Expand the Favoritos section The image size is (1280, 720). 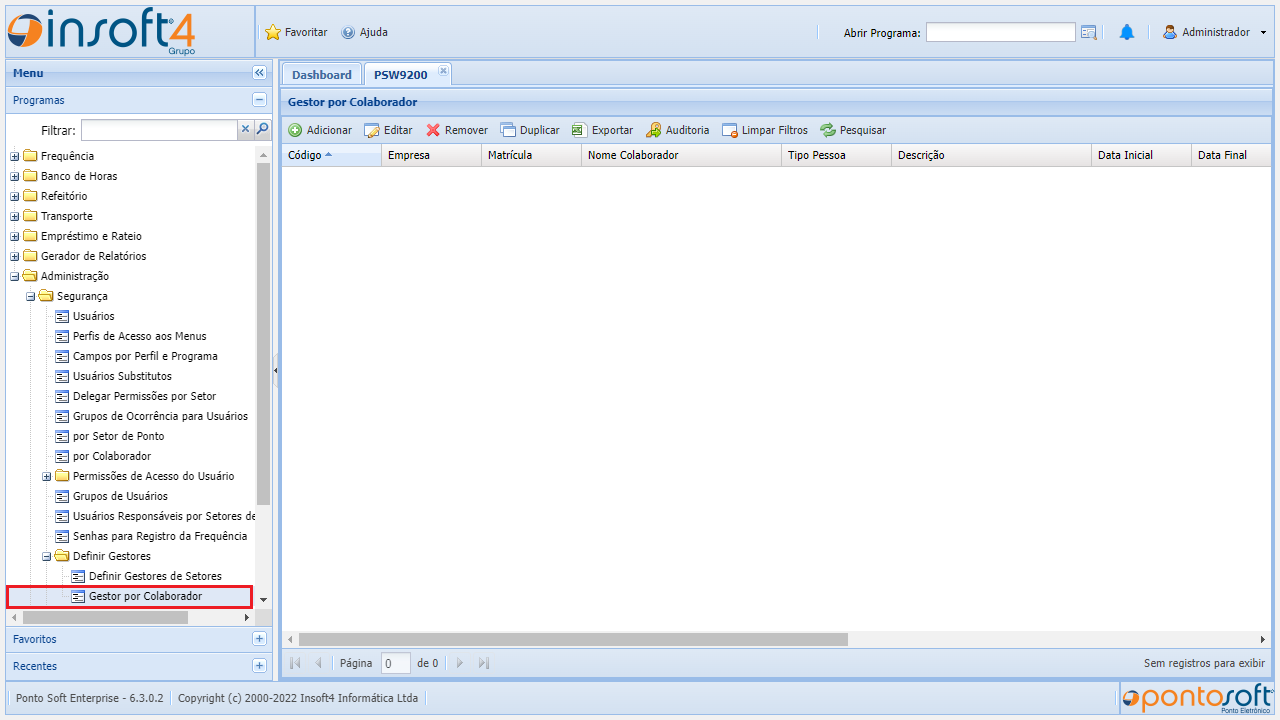click(259, 639)
